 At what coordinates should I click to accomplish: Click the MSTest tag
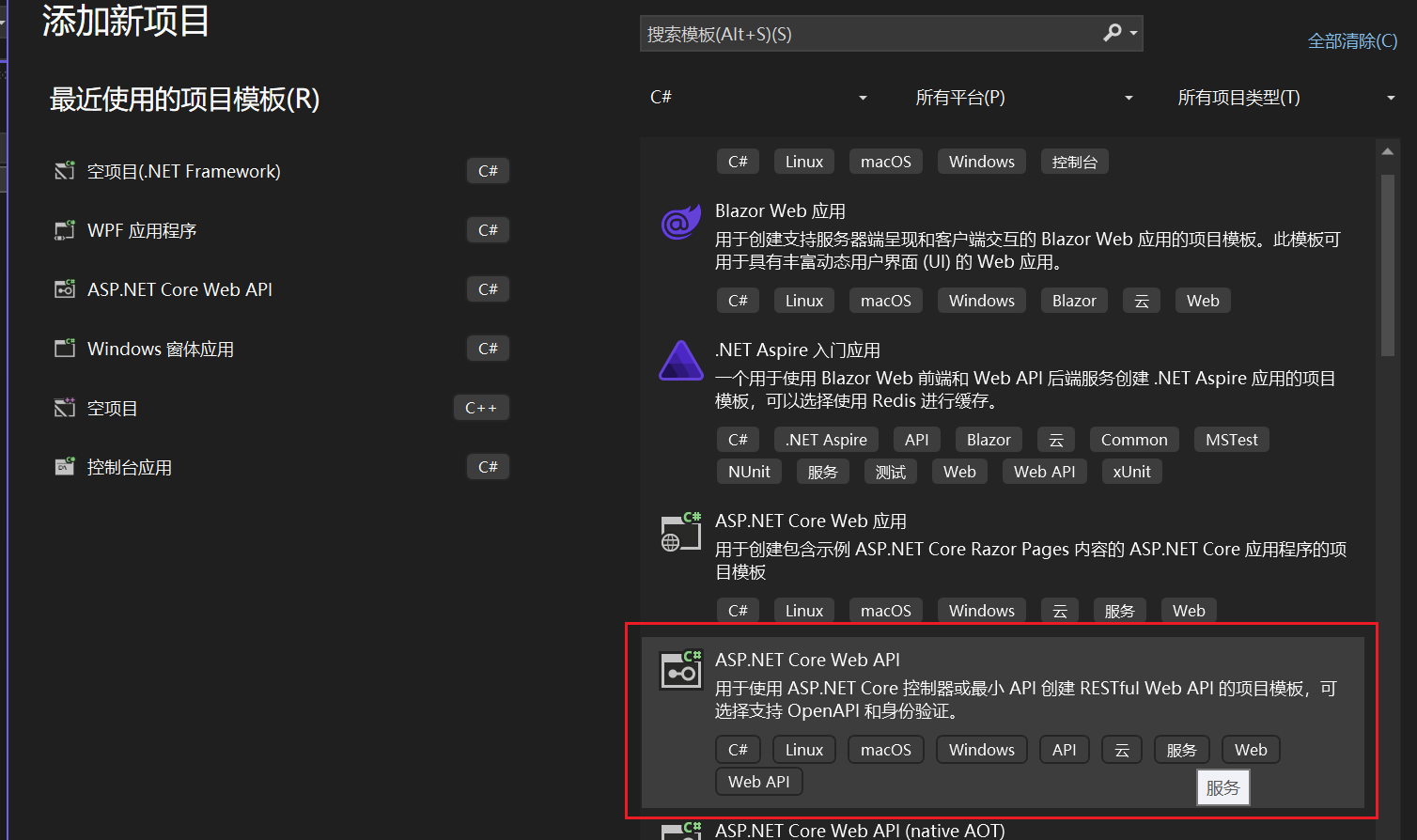(x=1231, y=440)
